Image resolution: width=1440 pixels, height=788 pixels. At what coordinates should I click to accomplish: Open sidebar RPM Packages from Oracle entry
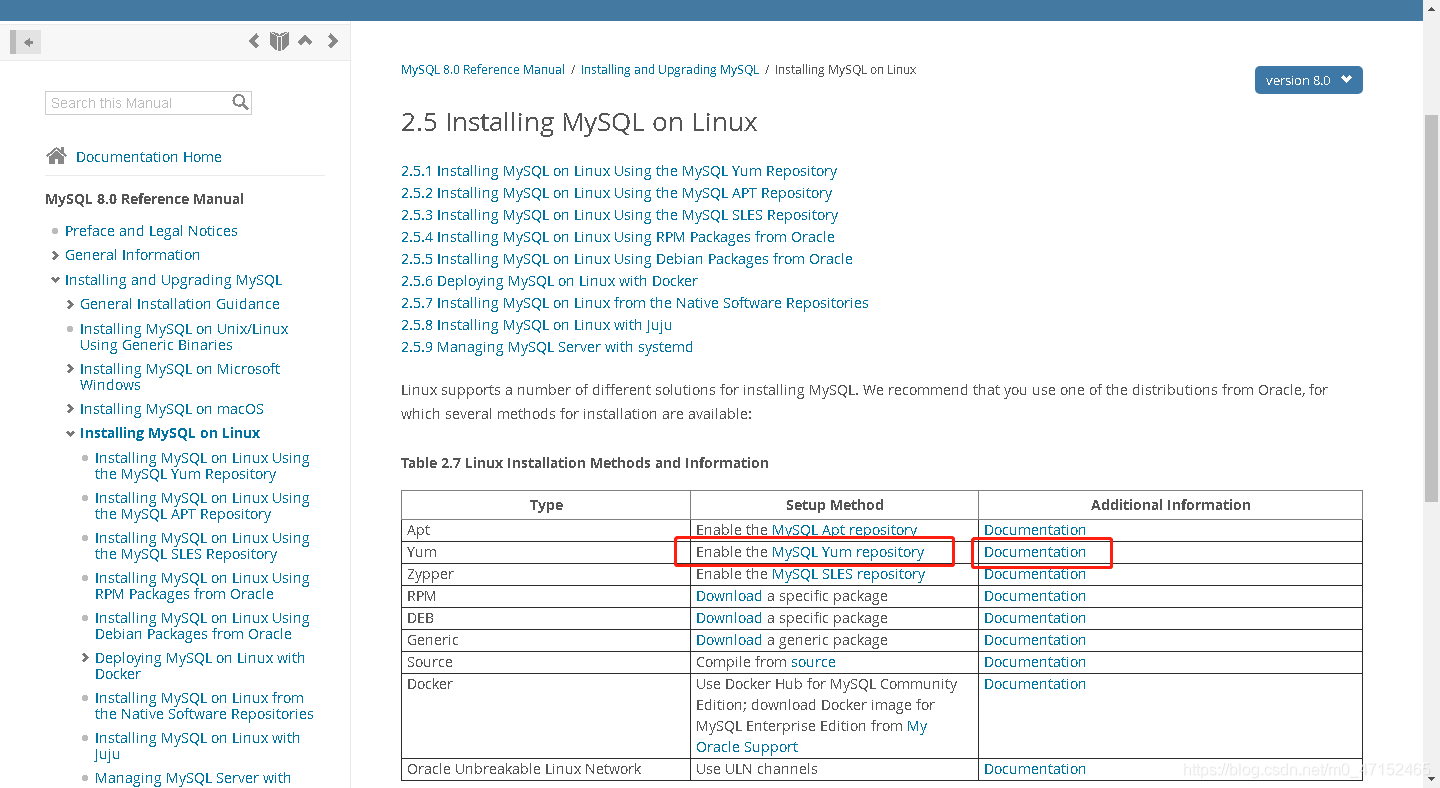click(202, 586)
